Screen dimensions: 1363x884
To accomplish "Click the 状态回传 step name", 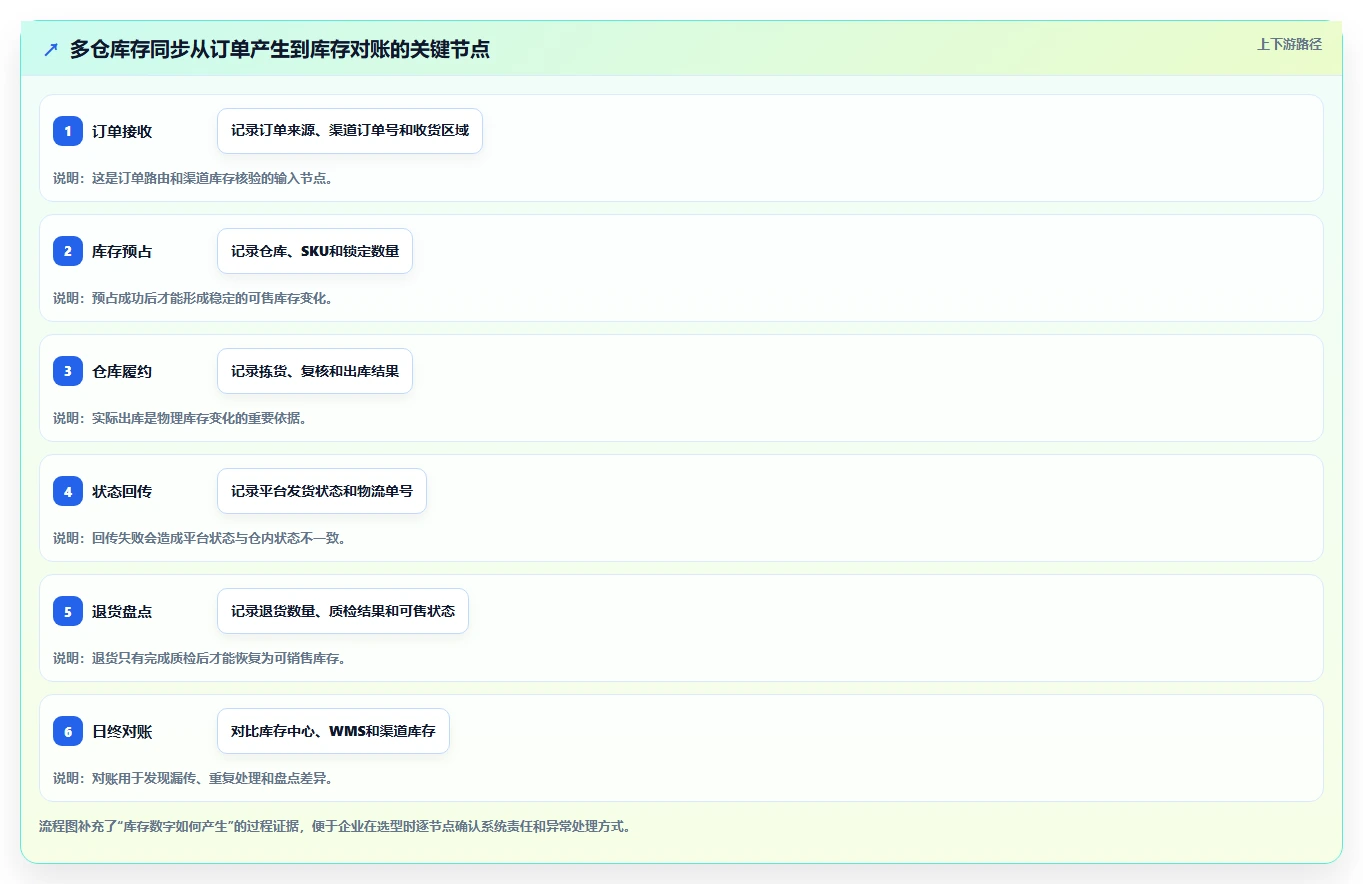I will click(x=122, y=491).
